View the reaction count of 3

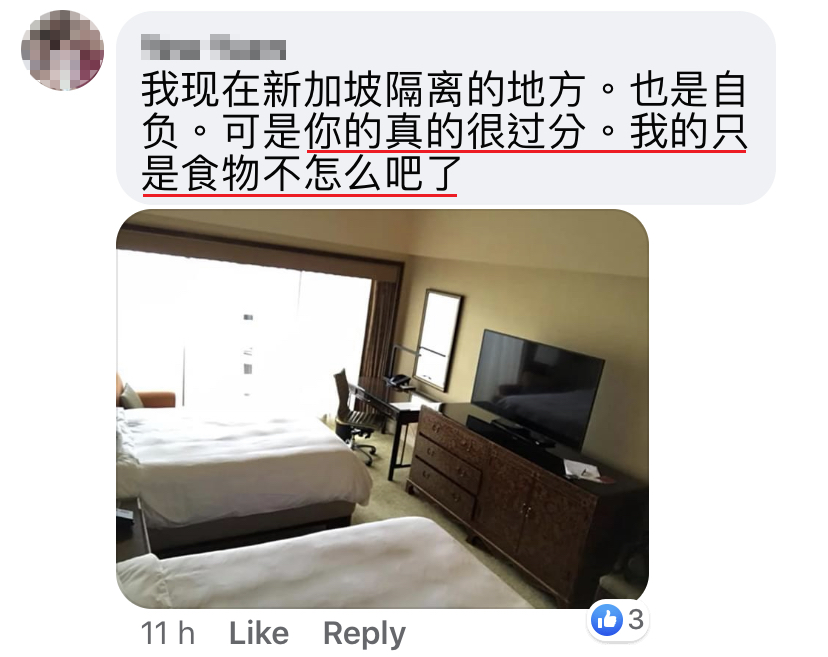(x=636, y=620)
